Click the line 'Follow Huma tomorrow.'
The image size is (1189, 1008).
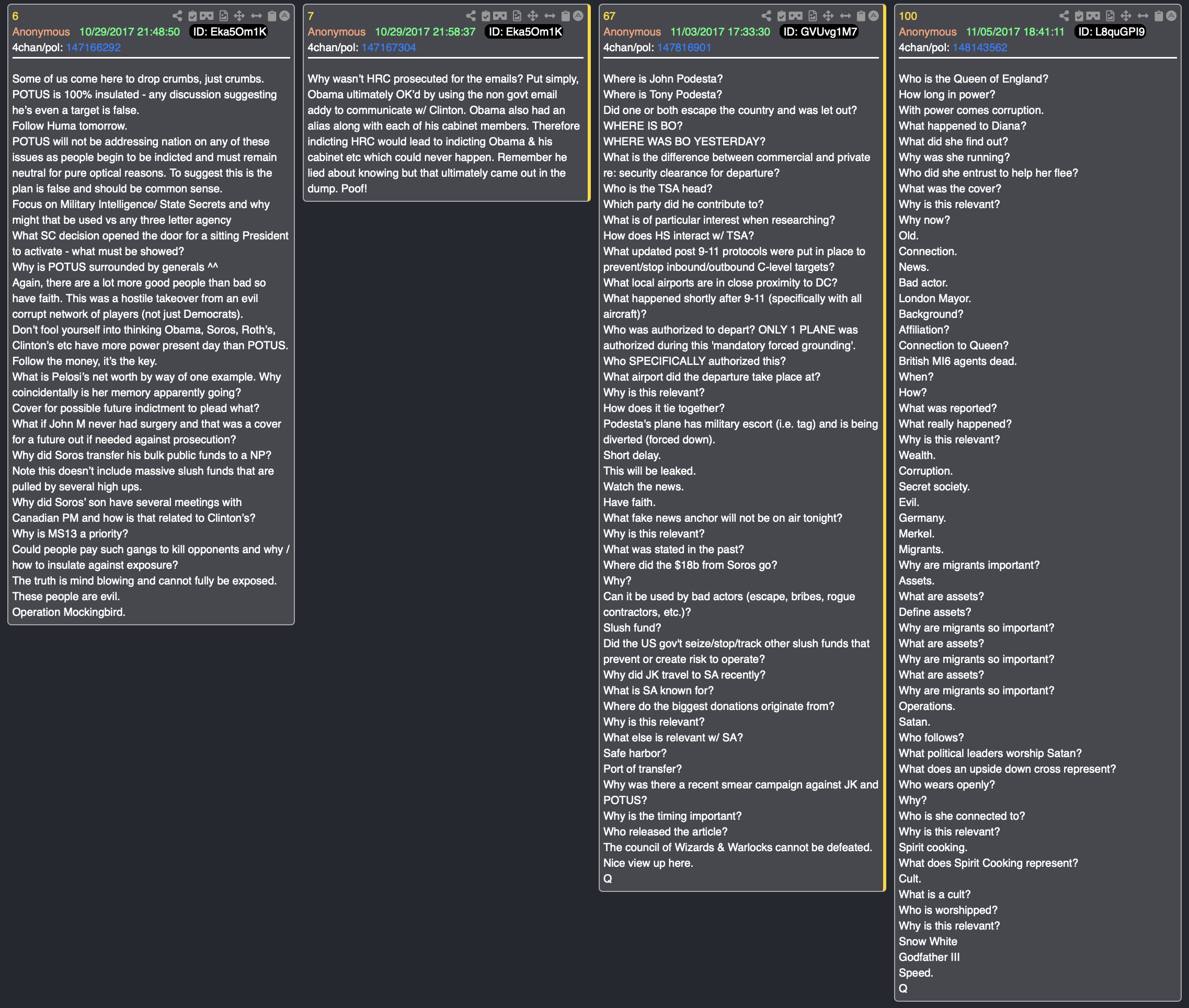(x=70, y=125)
